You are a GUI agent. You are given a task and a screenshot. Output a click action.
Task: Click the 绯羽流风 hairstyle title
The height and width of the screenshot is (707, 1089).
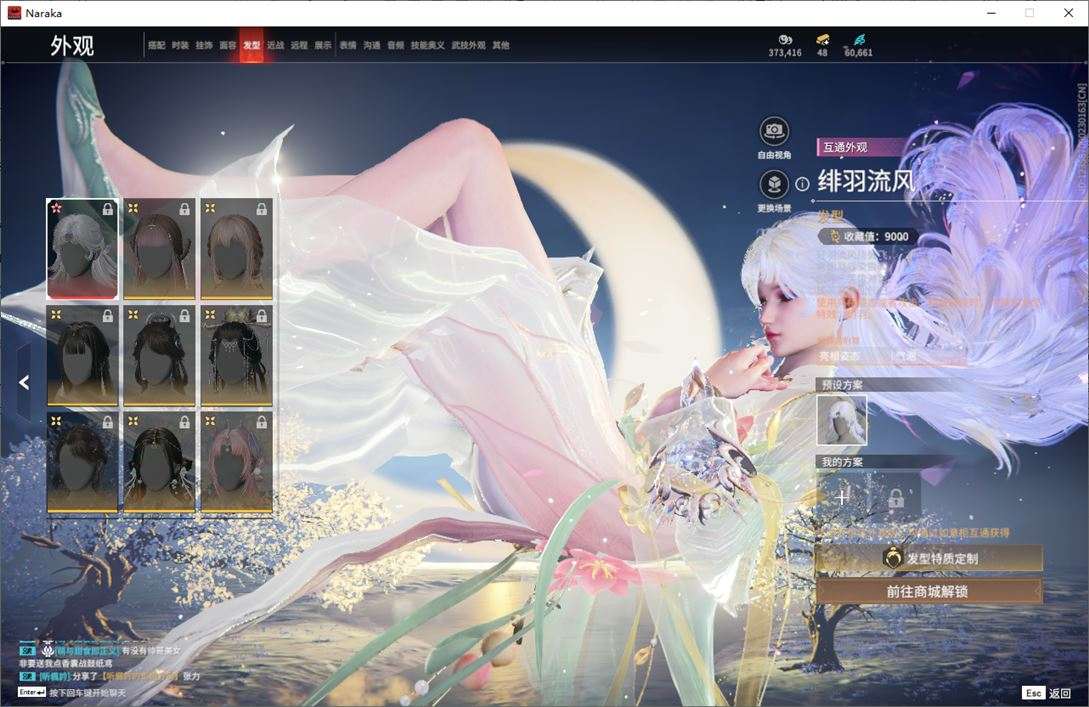pos(866,182)
